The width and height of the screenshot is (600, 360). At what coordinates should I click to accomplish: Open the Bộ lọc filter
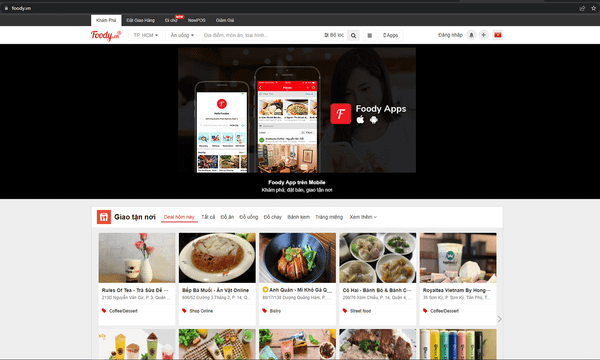coord(334,35)
